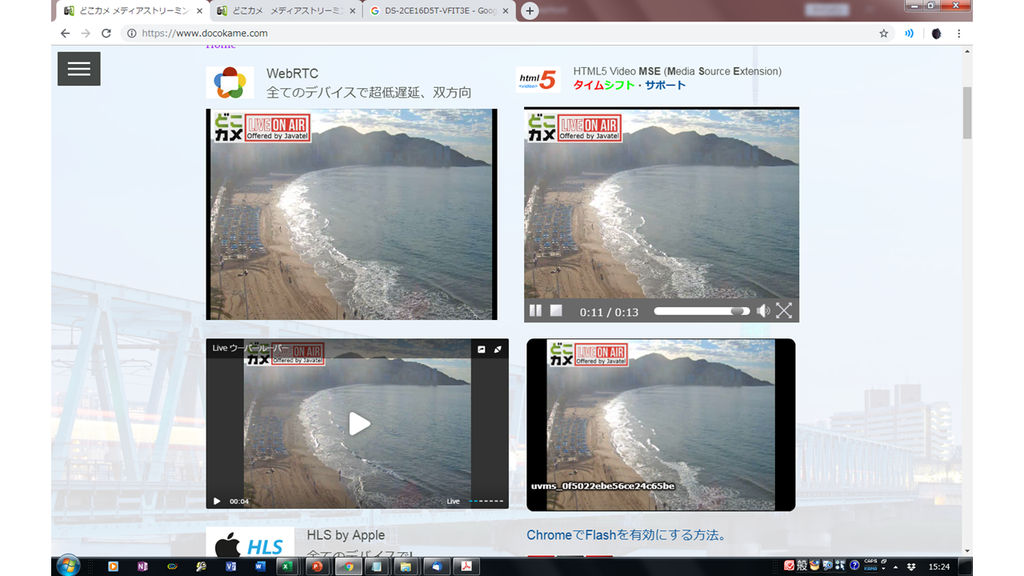
Task: Open Visio from the taskbar
Action: [x=231, y=566]
